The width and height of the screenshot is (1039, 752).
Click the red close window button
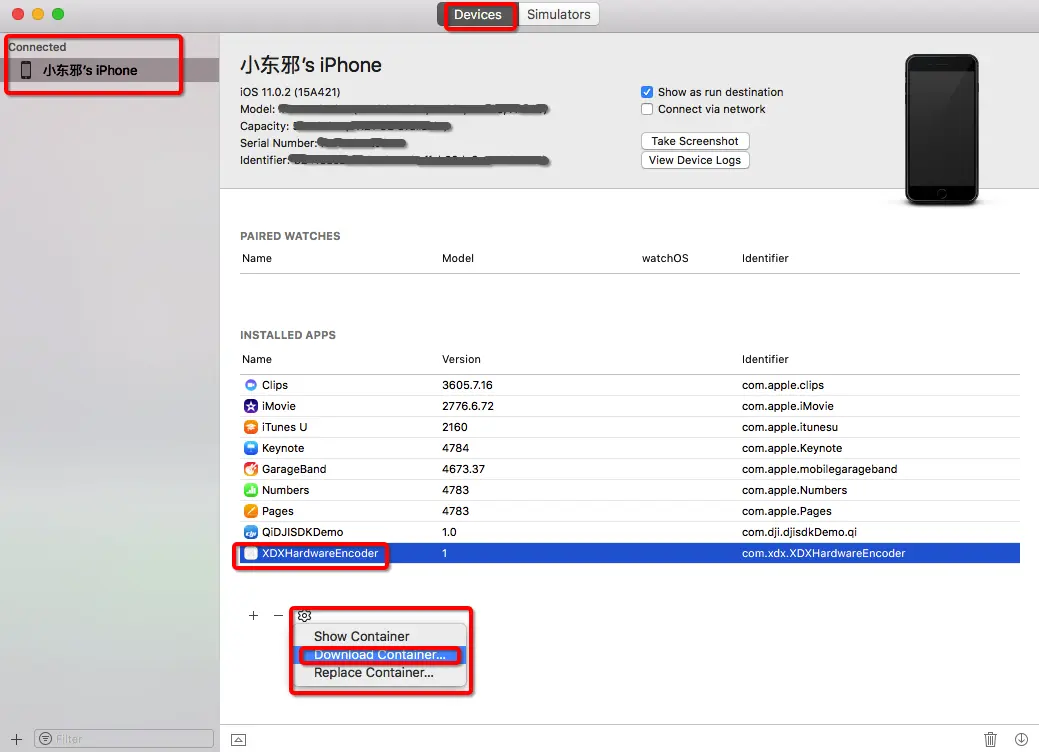(18, 14)
